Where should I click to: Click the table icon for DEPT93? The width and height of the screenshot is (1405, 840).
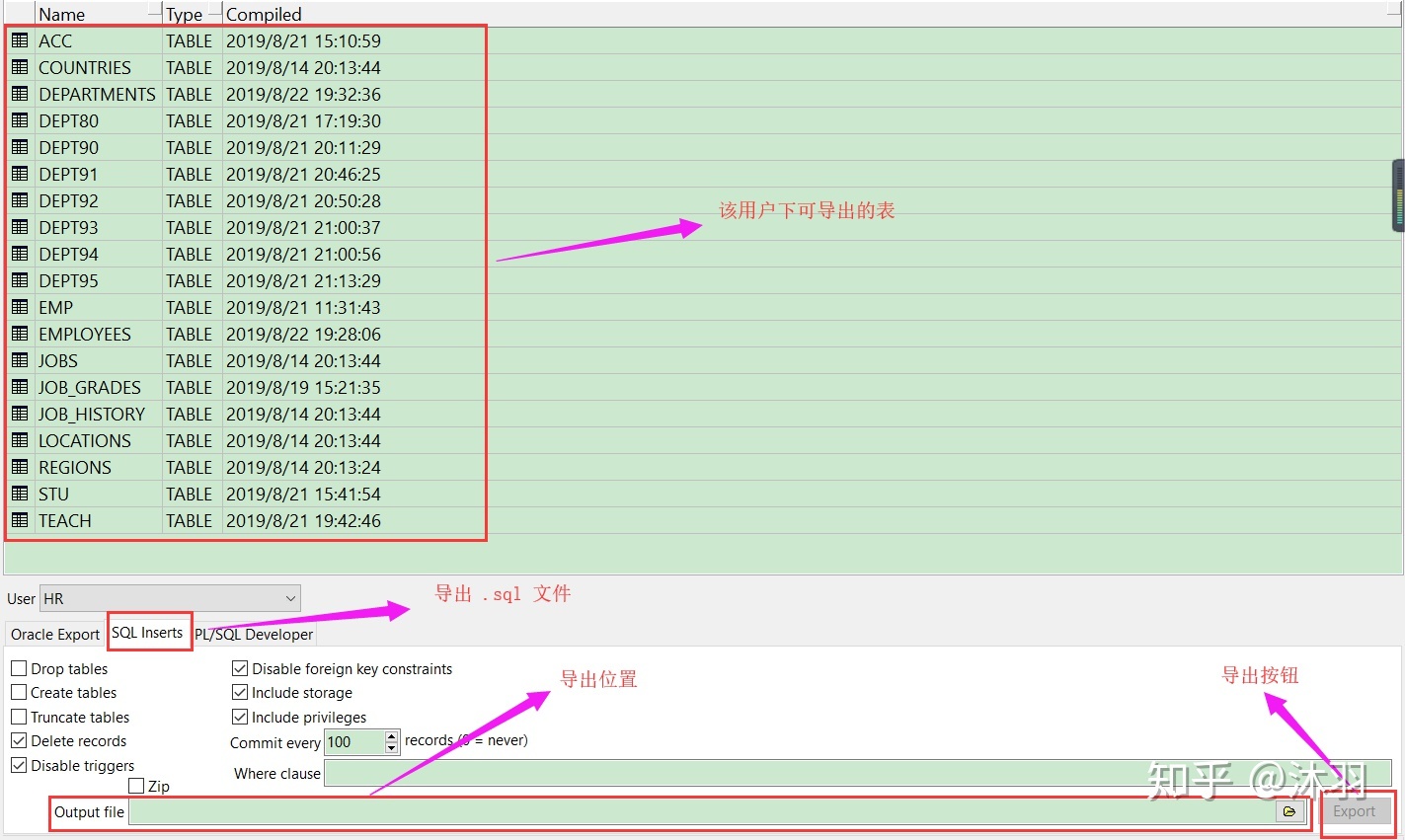click(20, 227)
